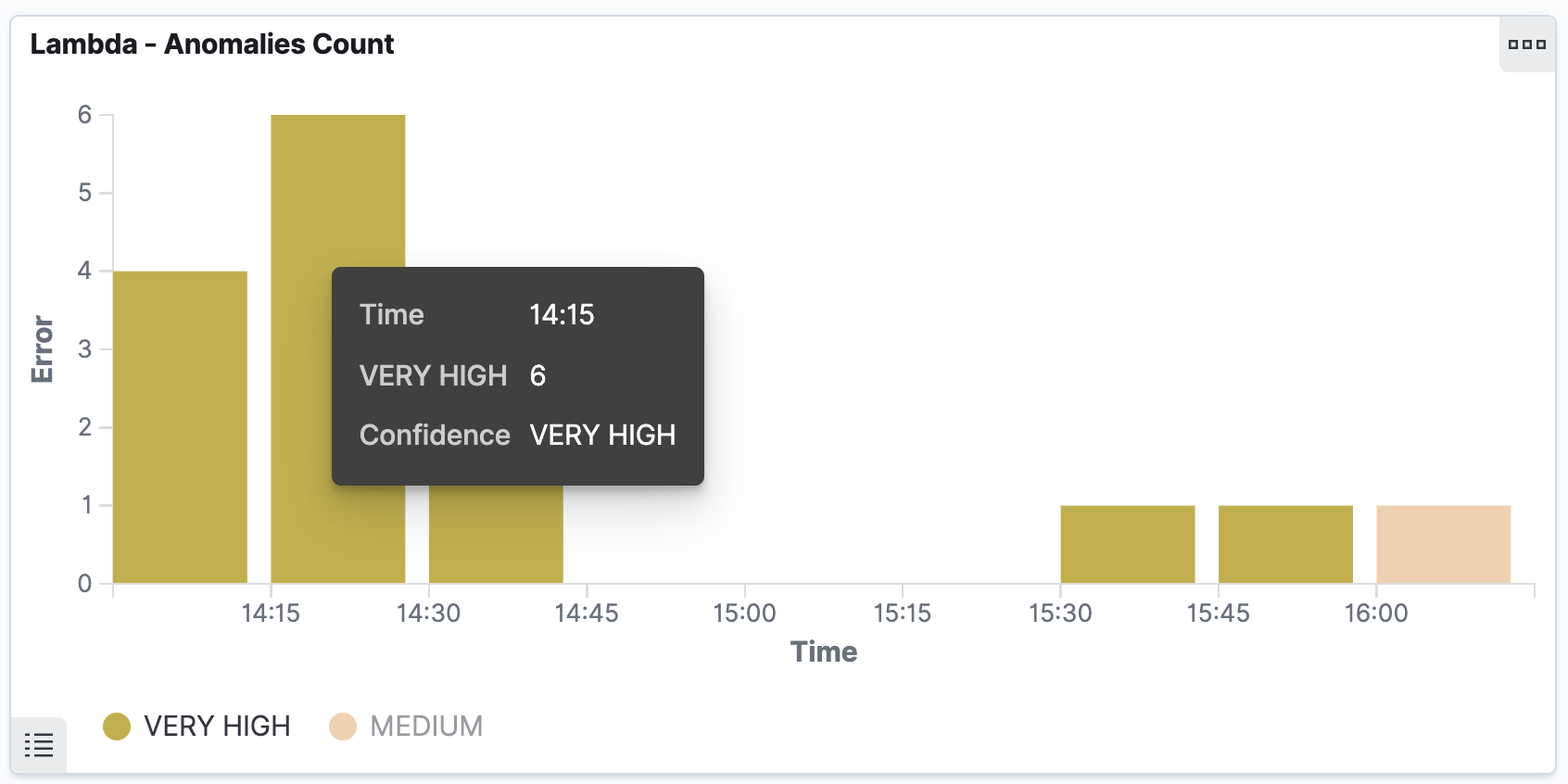
Task: Select the 14:30 bar behind the tooltip
Action: coord(496,534)
